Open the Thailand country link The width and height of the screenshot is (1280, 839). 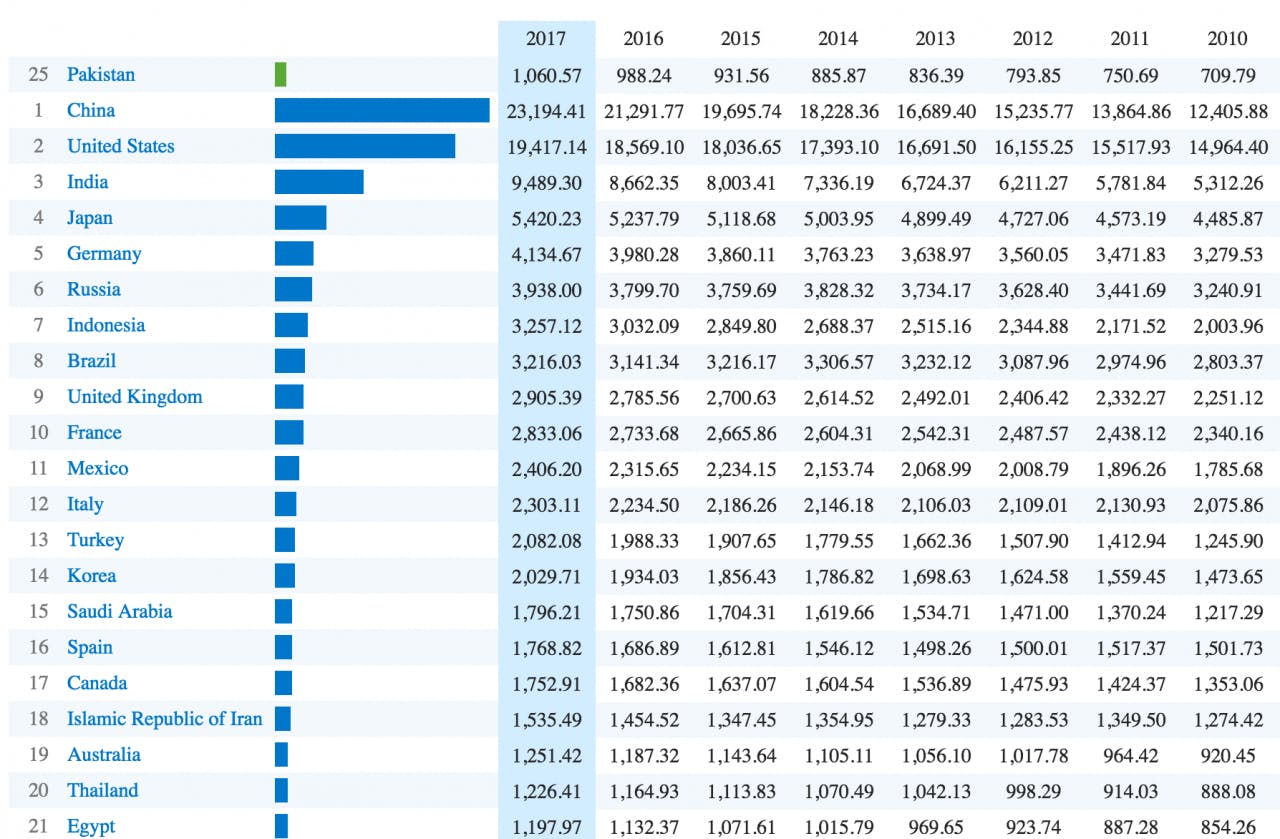(x=103, y=790)
